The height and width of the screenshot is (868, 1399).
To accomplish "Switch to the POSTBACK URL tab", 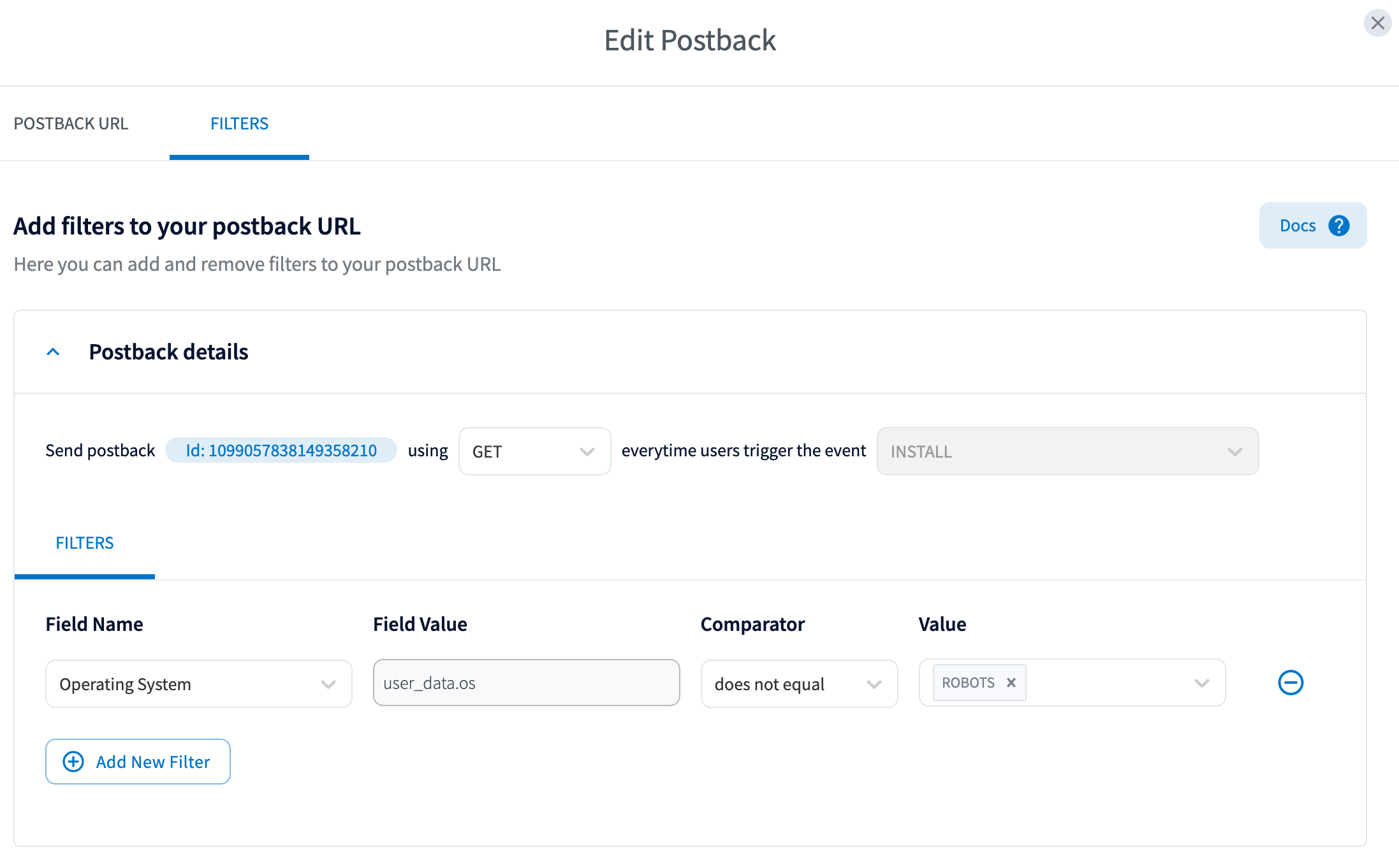I will tap(71, 124).
